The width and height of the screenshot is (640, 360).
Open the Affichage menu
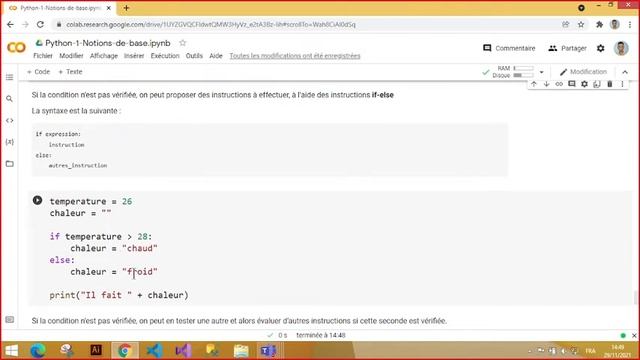[104, 56]
